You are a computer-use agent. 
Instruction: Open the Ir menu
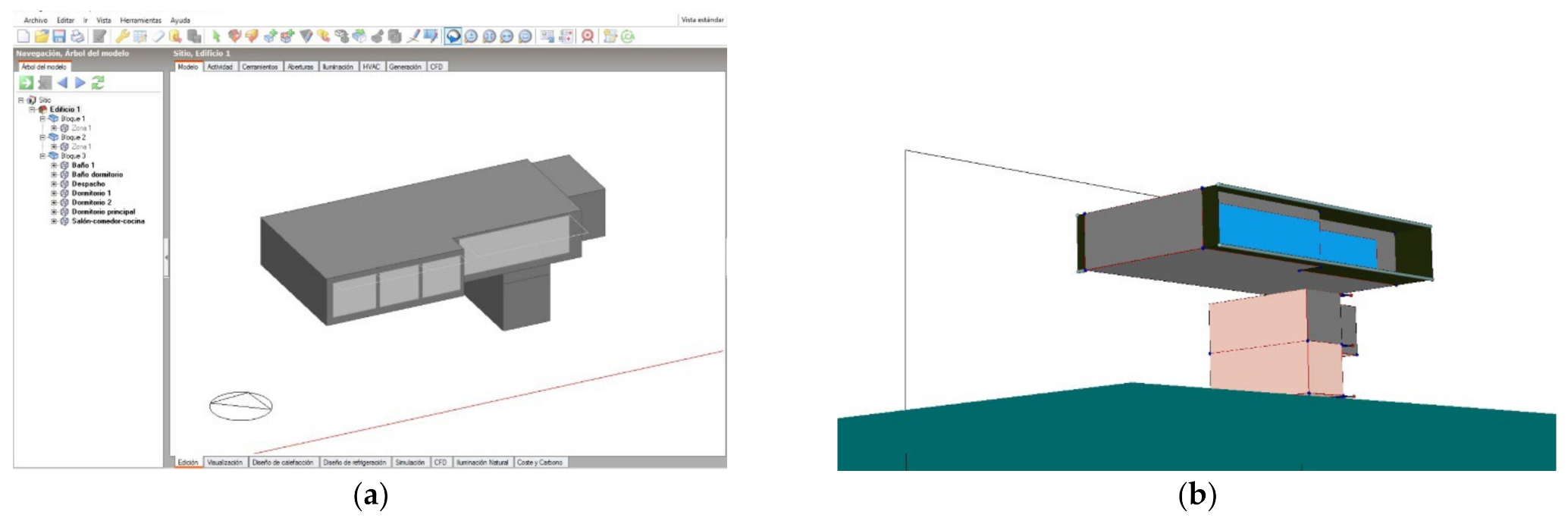86,20
